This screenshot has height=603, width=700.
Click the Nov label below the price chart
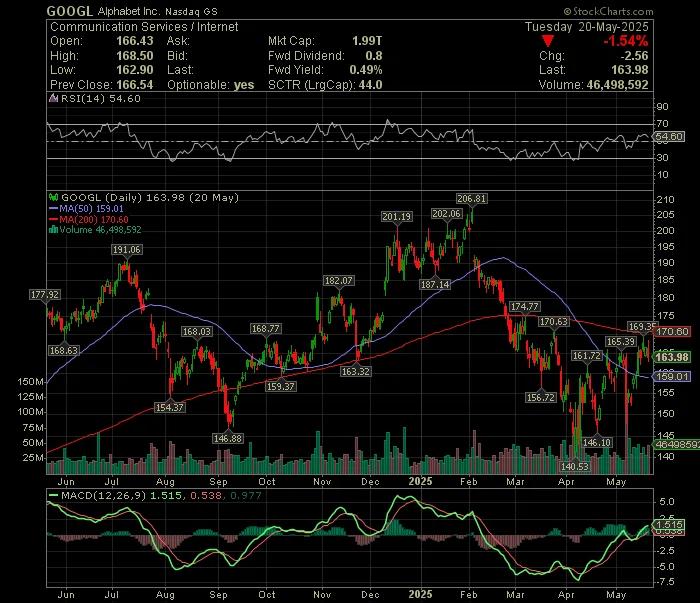pyautogui.click(x=322, y=482)
